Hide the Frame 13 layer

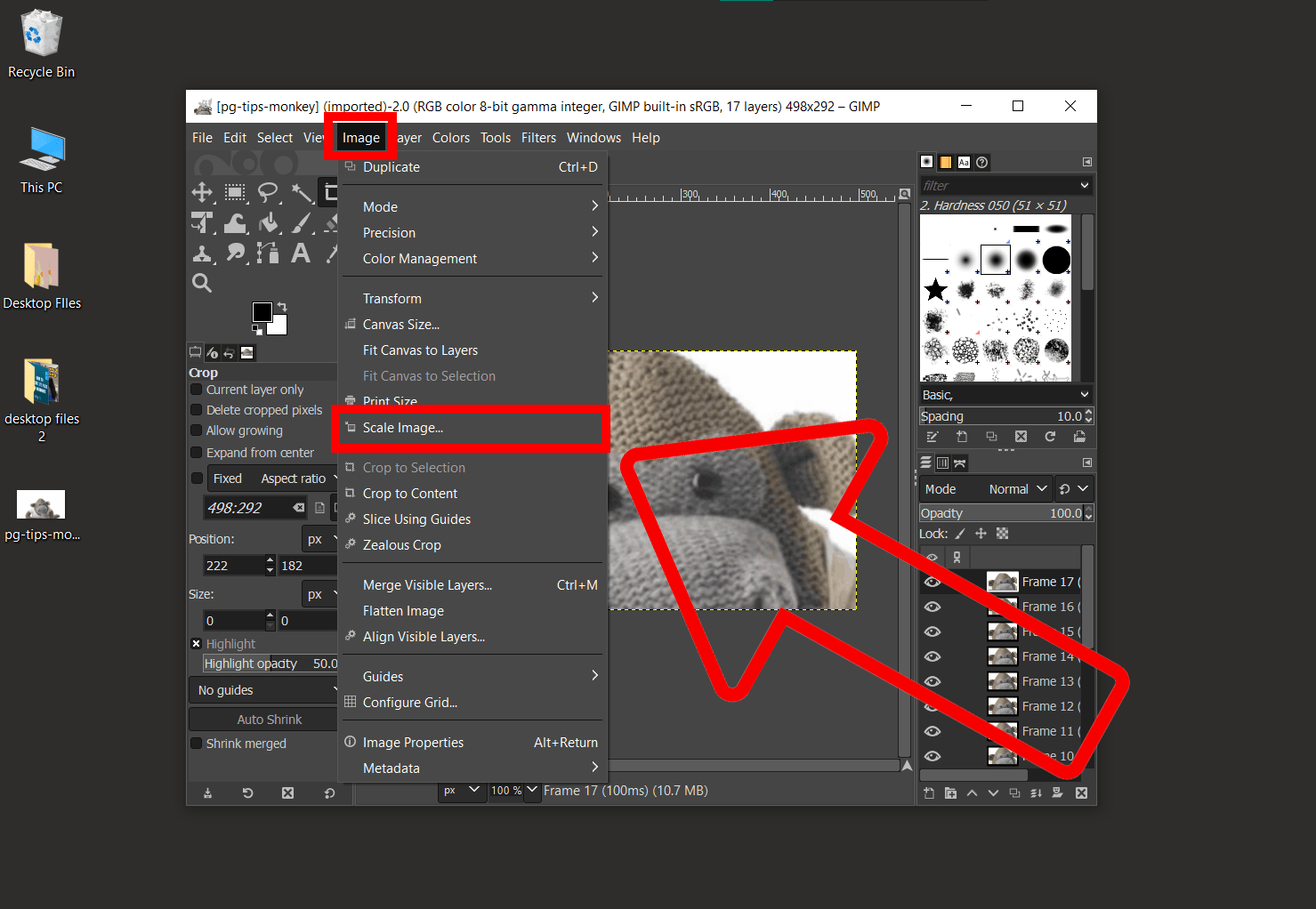coord(933,681)
